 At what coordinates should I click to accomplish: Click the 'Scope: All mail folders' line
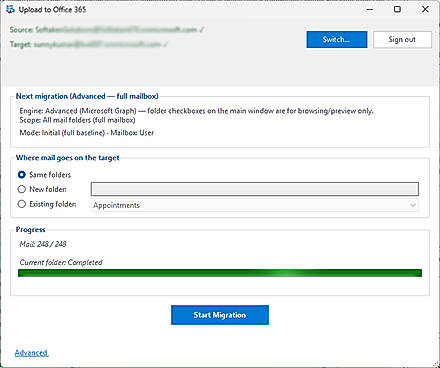point(77,120)
